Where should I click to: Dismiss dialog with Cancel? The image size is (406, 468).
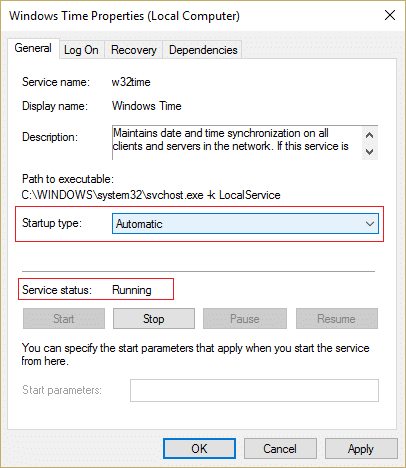(280, 449)
